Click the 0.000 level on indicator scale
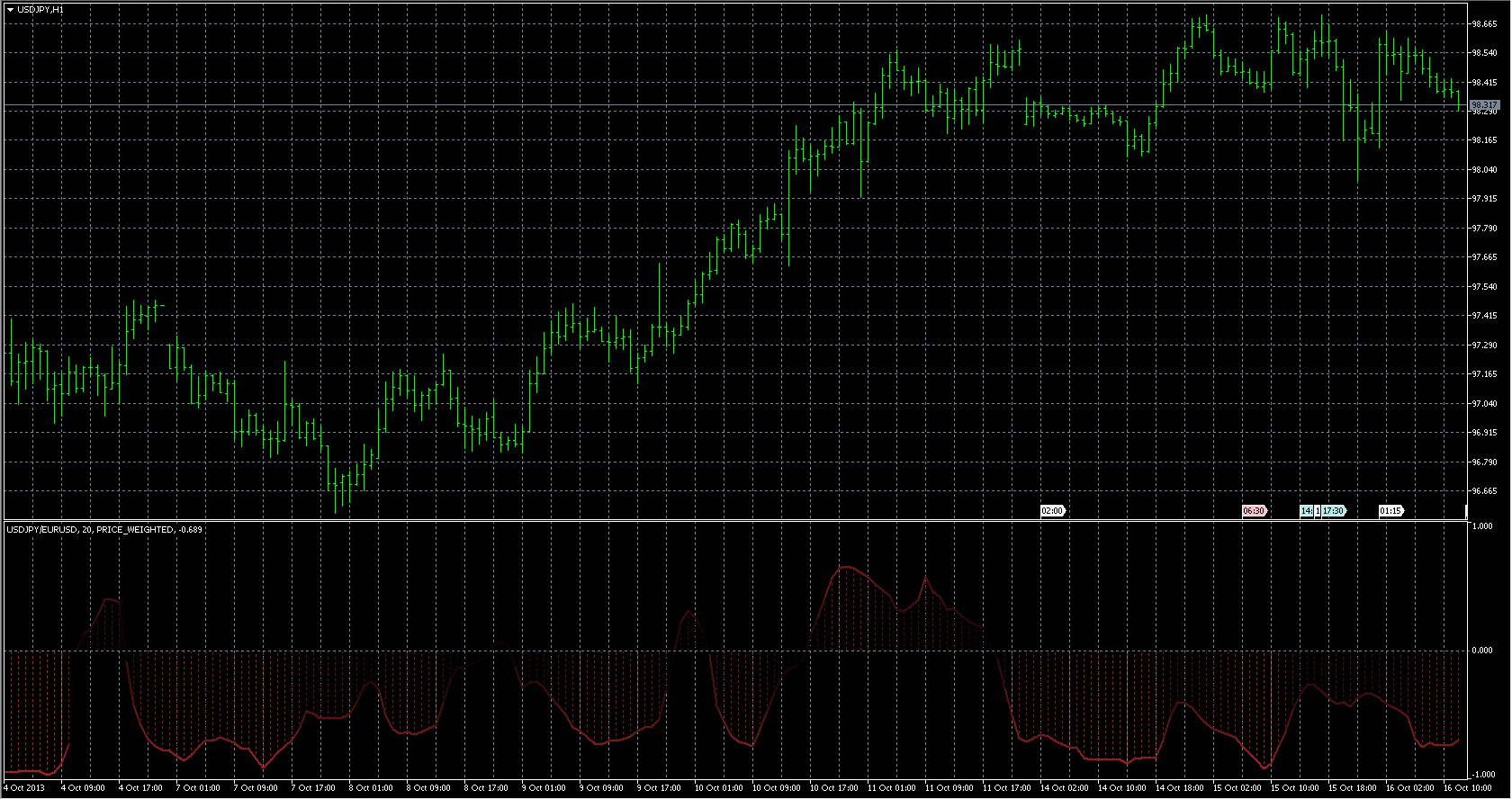Screen dimensions: 1512x799 1481,650
